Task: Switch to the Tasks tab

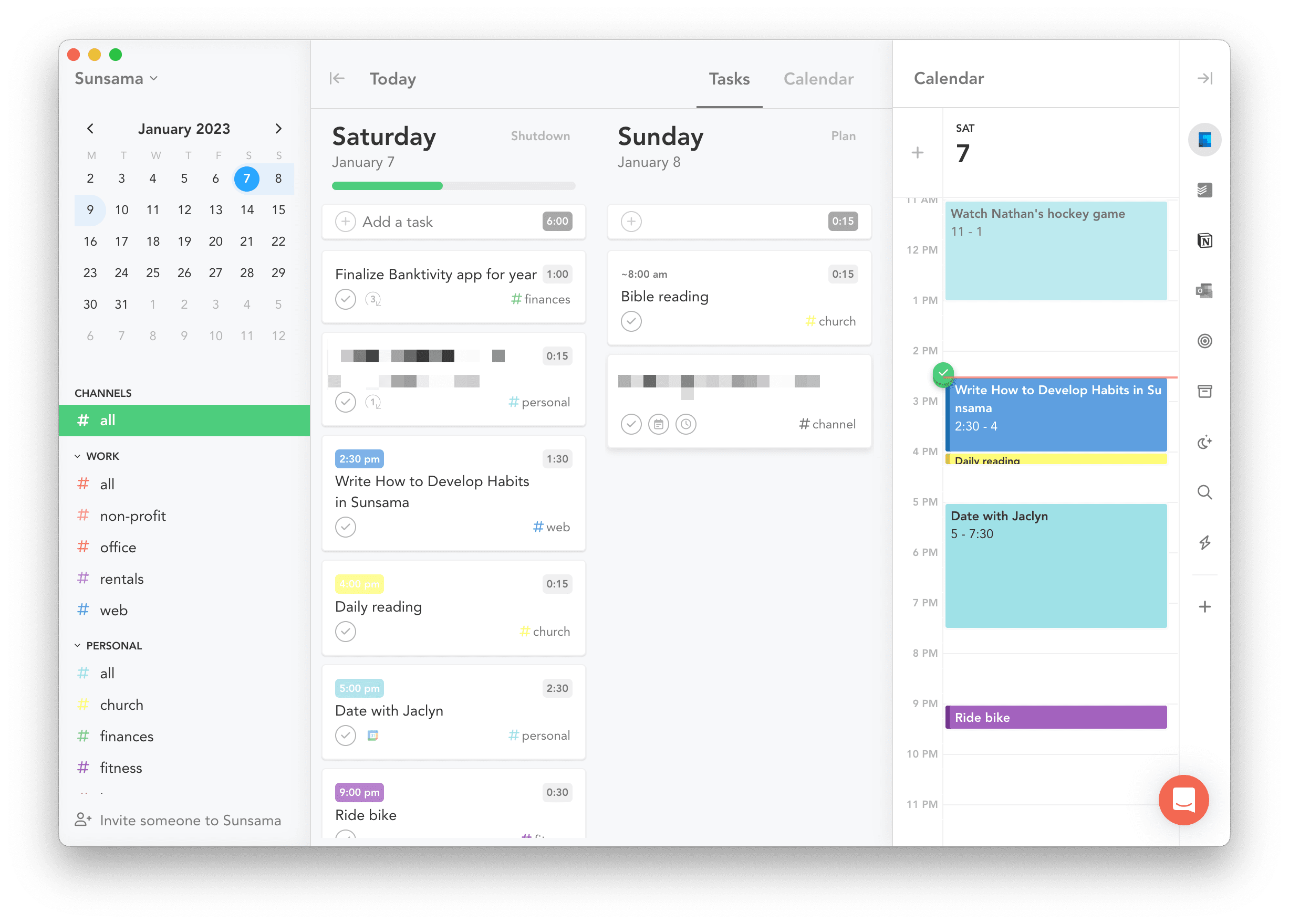Action: coord(729,79)
